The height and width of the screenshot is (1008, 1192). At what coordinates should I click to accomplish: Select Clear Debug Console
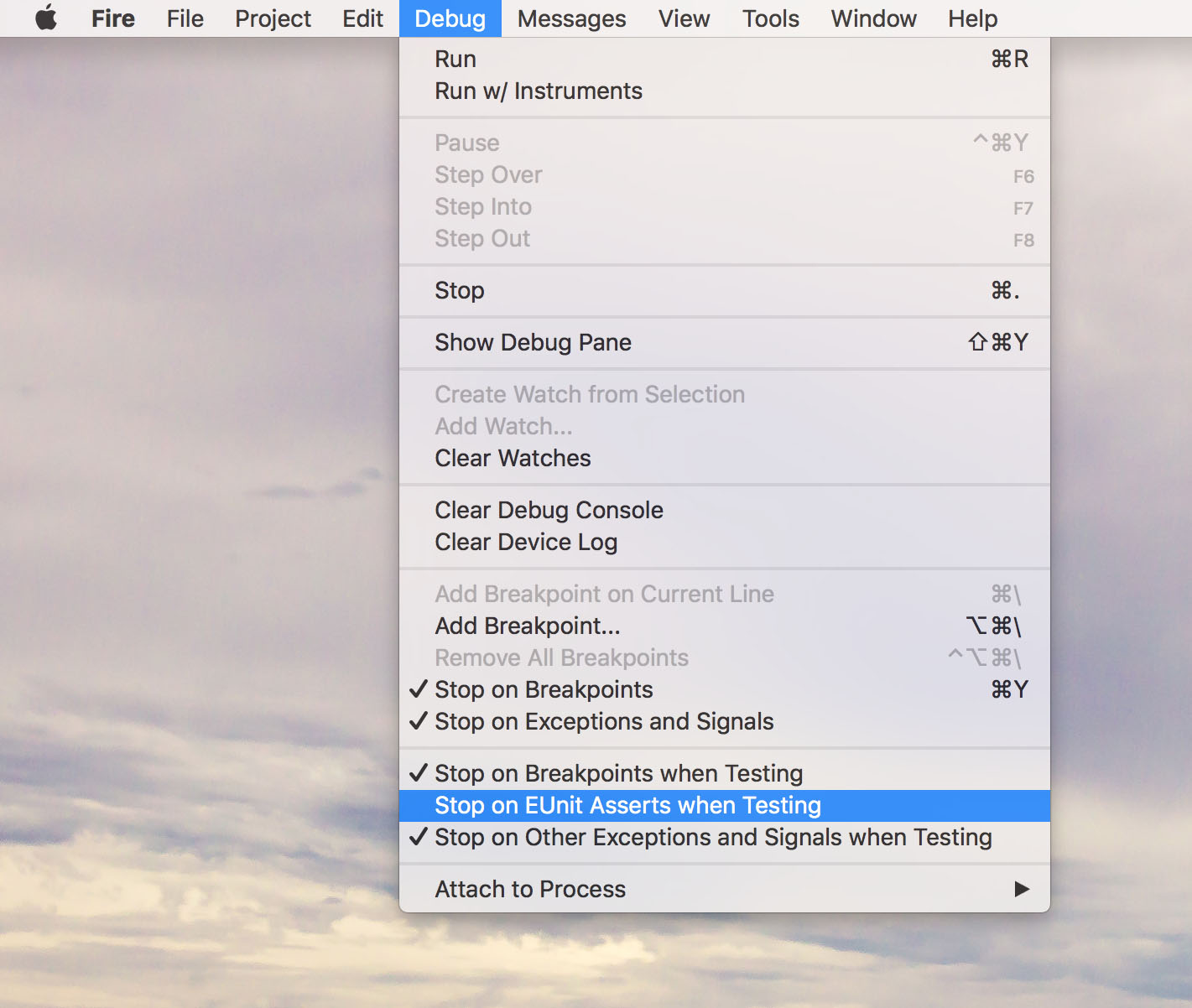(725, 510)
